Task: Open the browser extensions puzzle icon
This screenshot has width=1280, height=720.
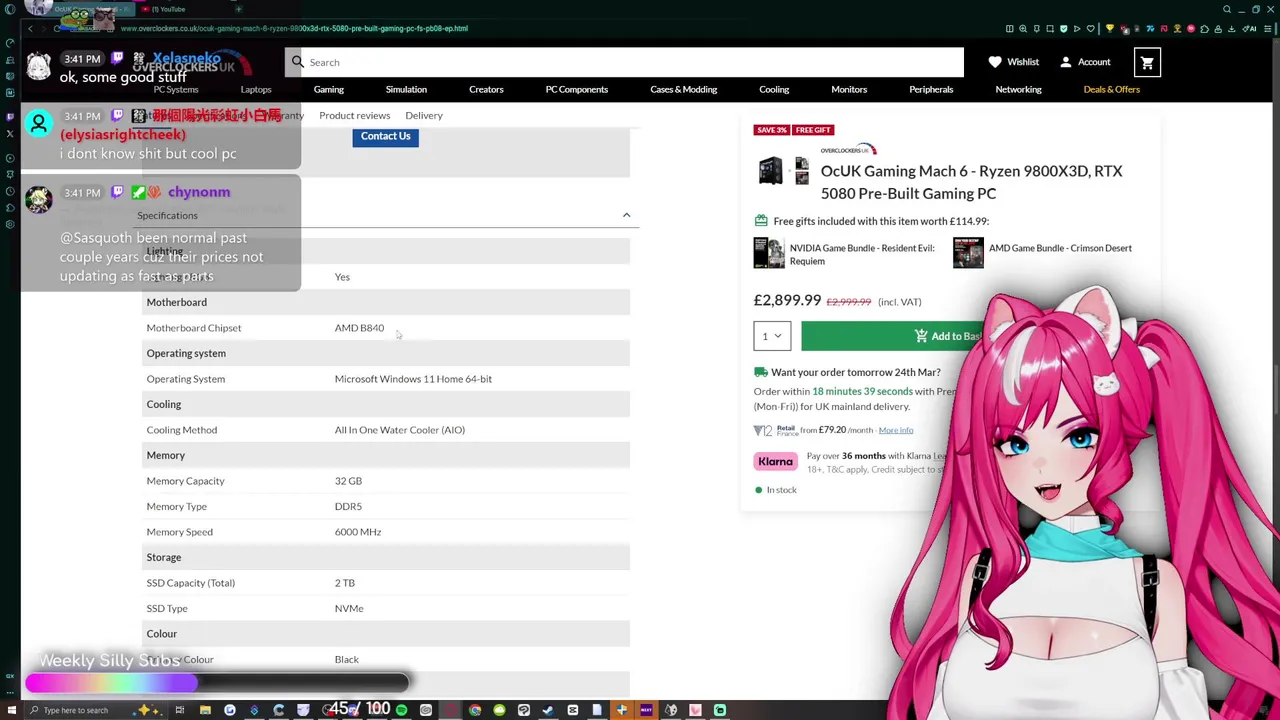Action: pyautogui.click(x=1204, y=29)
